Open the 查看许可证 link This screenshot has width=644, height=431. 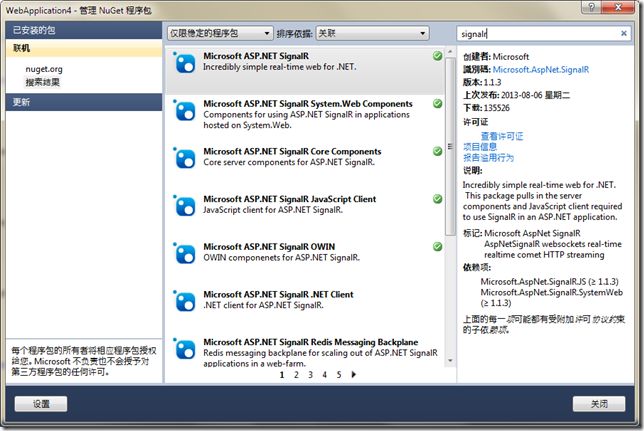coord(502,136)
